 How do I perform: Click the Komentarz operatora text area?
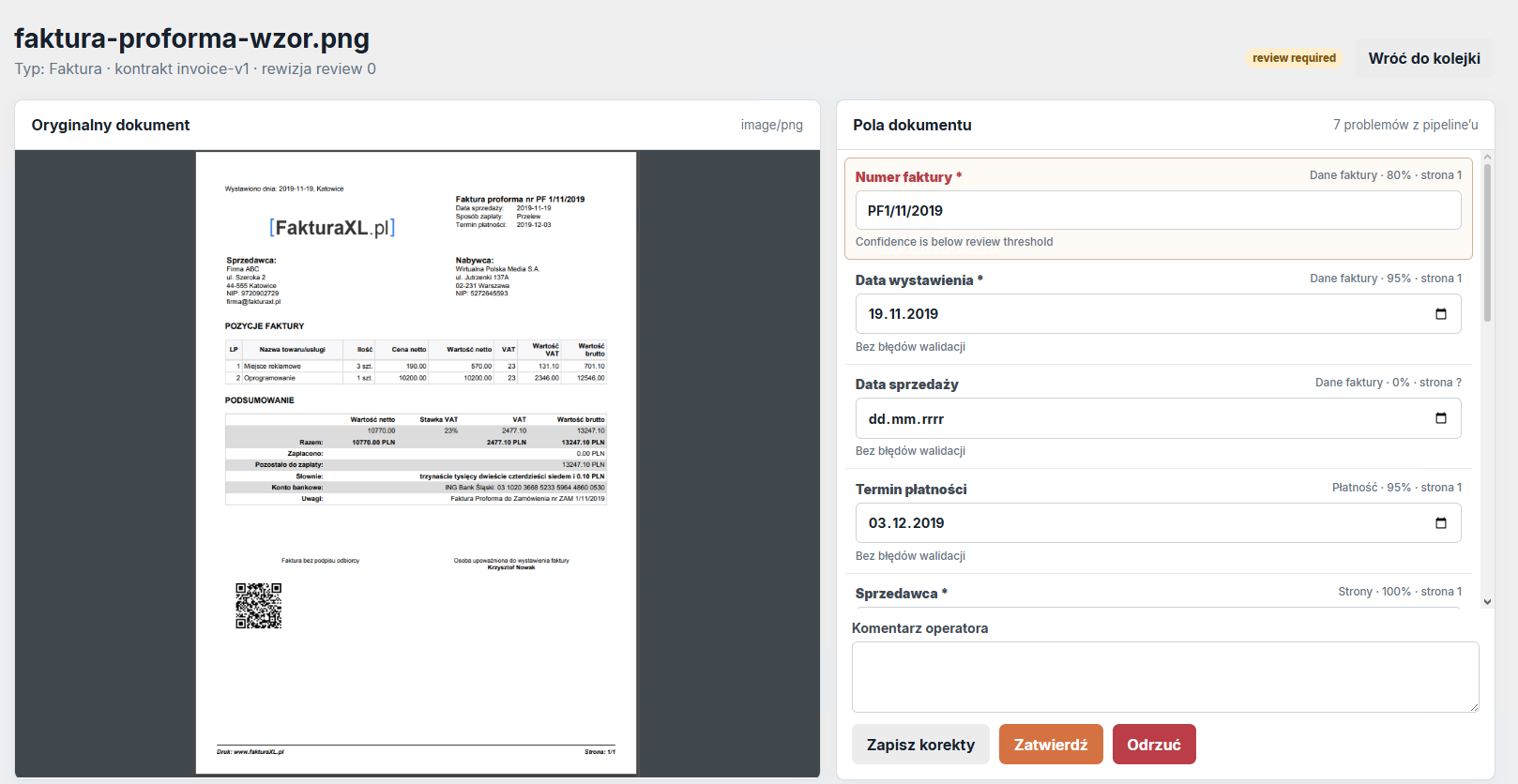1165,677
